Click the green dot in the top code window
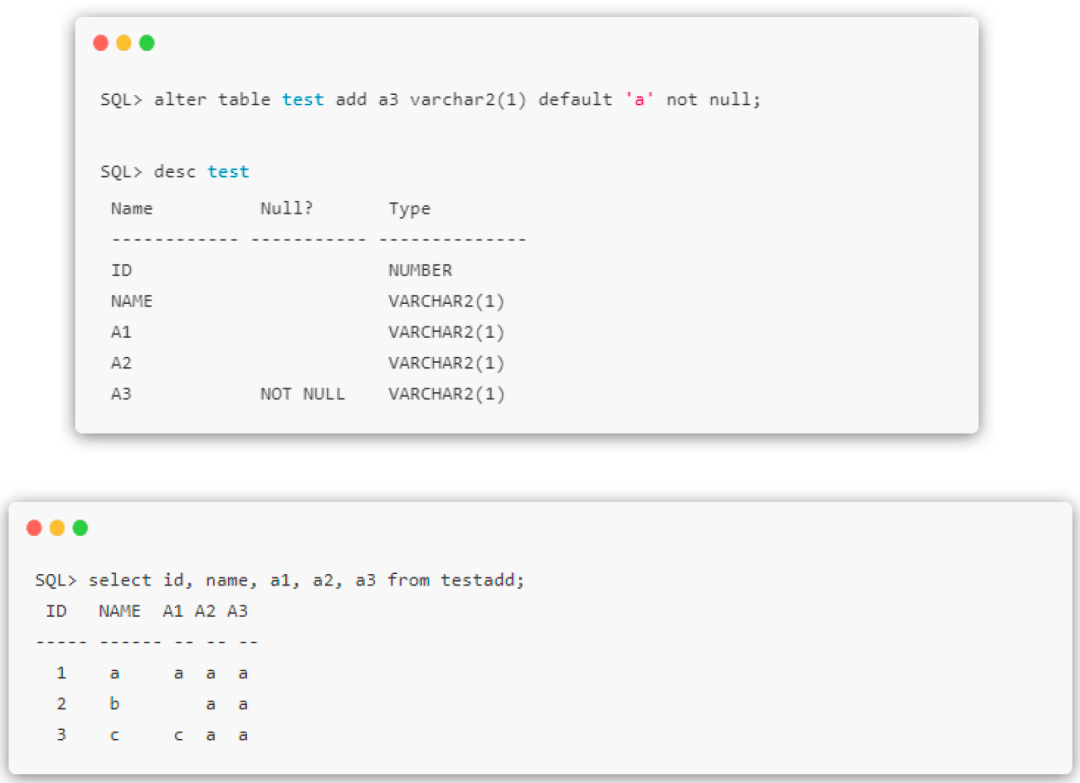 click(147, 43)
